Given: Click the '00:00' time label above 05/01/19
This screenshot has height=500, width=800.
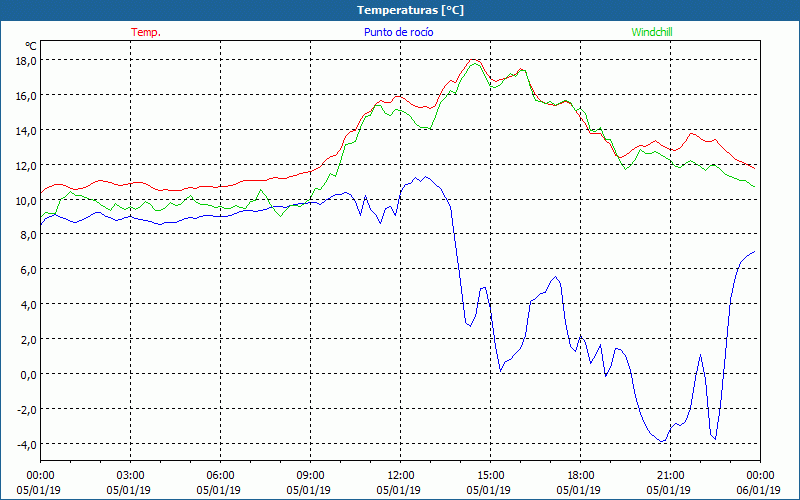Looking at the screenshot, I should pos(40,476).
